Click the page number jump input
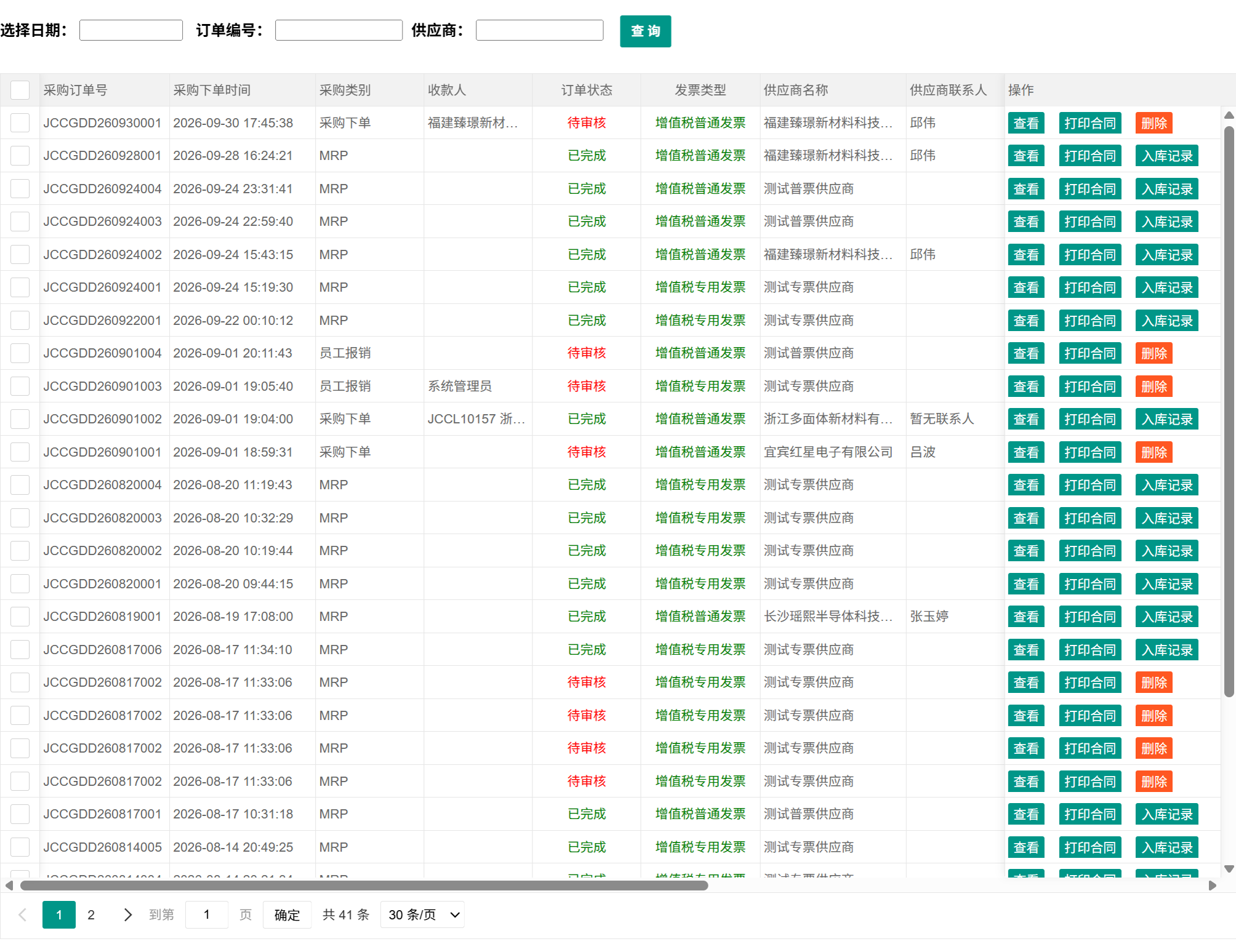This screenshot has width=1236, height=952. [207, 914]
